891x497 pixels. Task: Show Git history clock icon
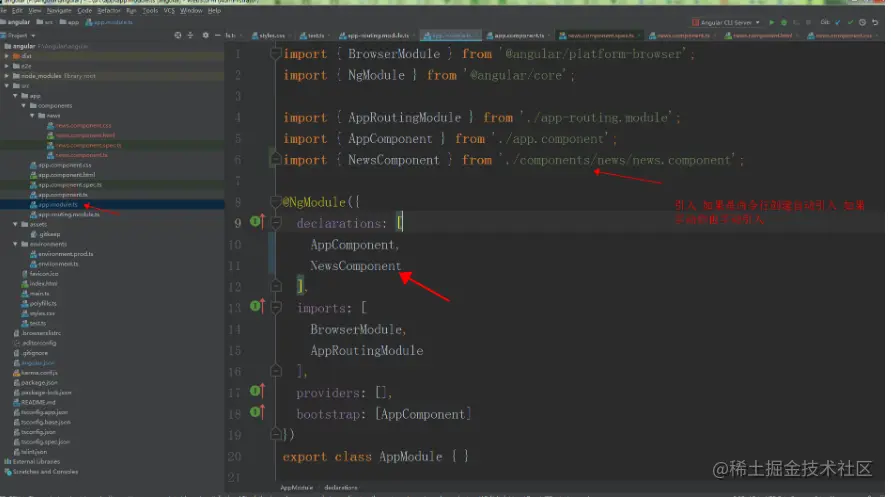[x=863, y=23]
